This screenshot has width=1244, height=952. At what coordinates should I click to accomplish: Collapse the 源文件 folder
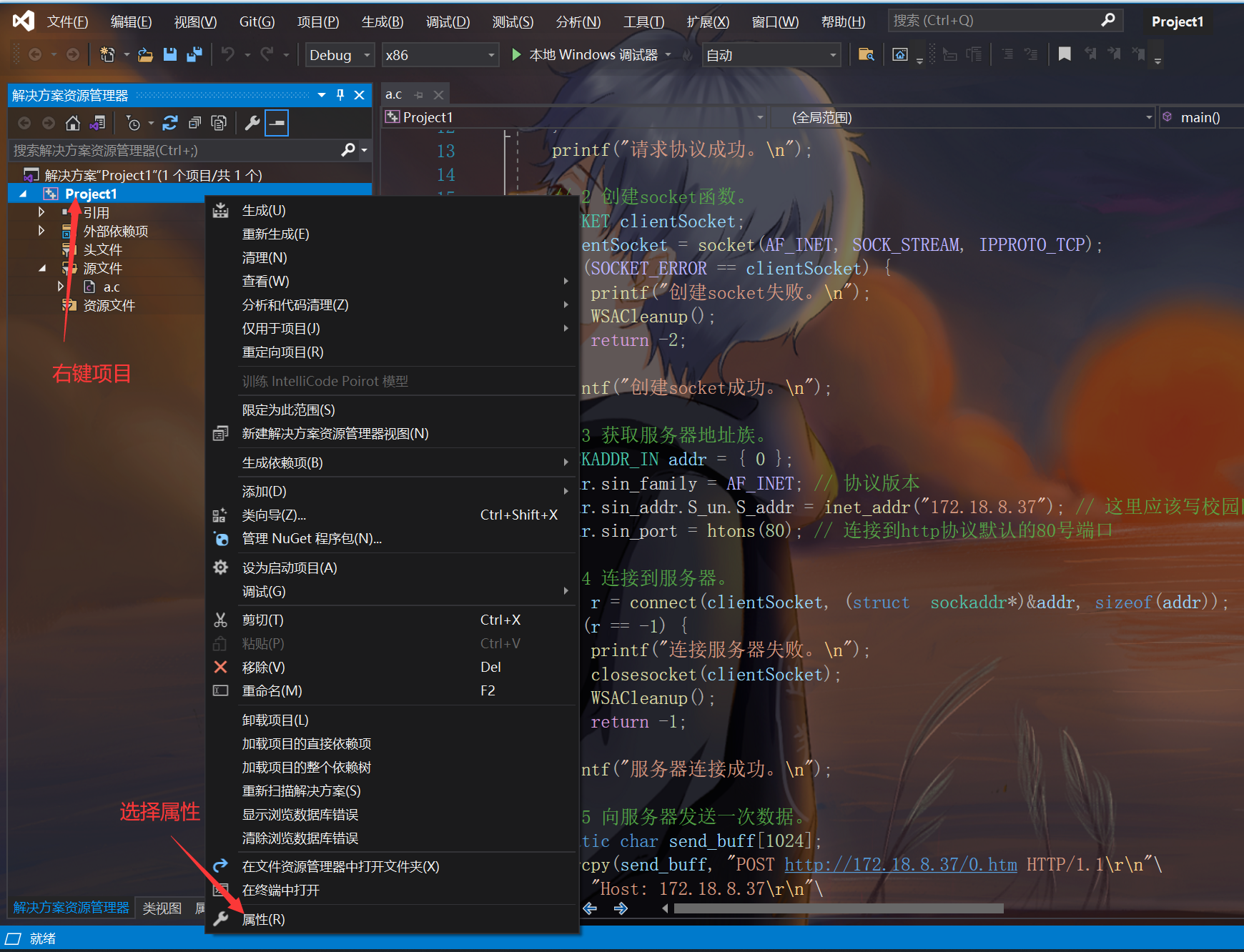pos(42,268)
